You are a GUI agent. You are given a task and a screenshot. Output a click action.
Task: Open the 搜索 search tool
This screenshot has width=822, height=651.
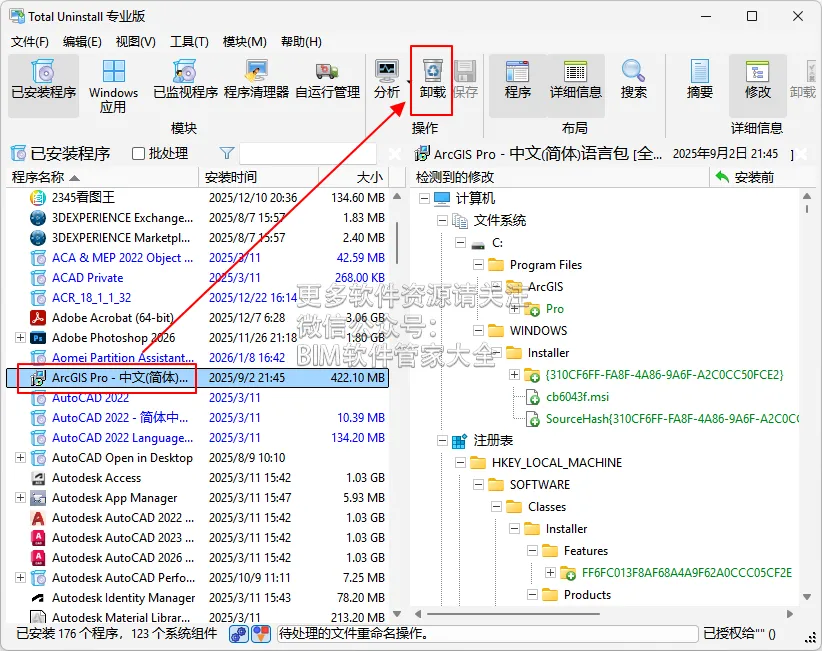click(633, 79)
